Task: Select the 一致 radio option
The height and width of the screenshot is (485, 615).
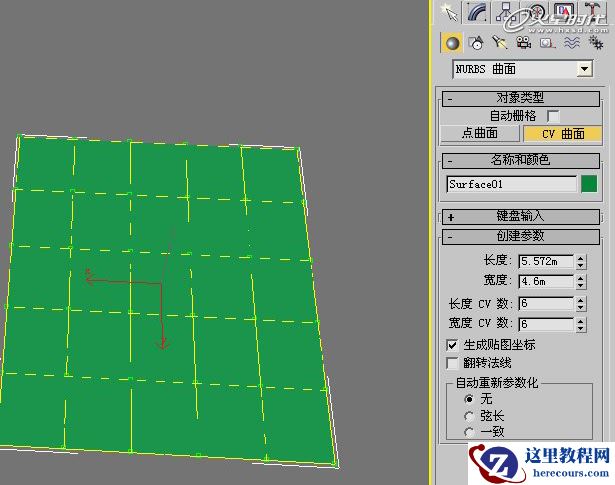Action: (x=469, y=432)
